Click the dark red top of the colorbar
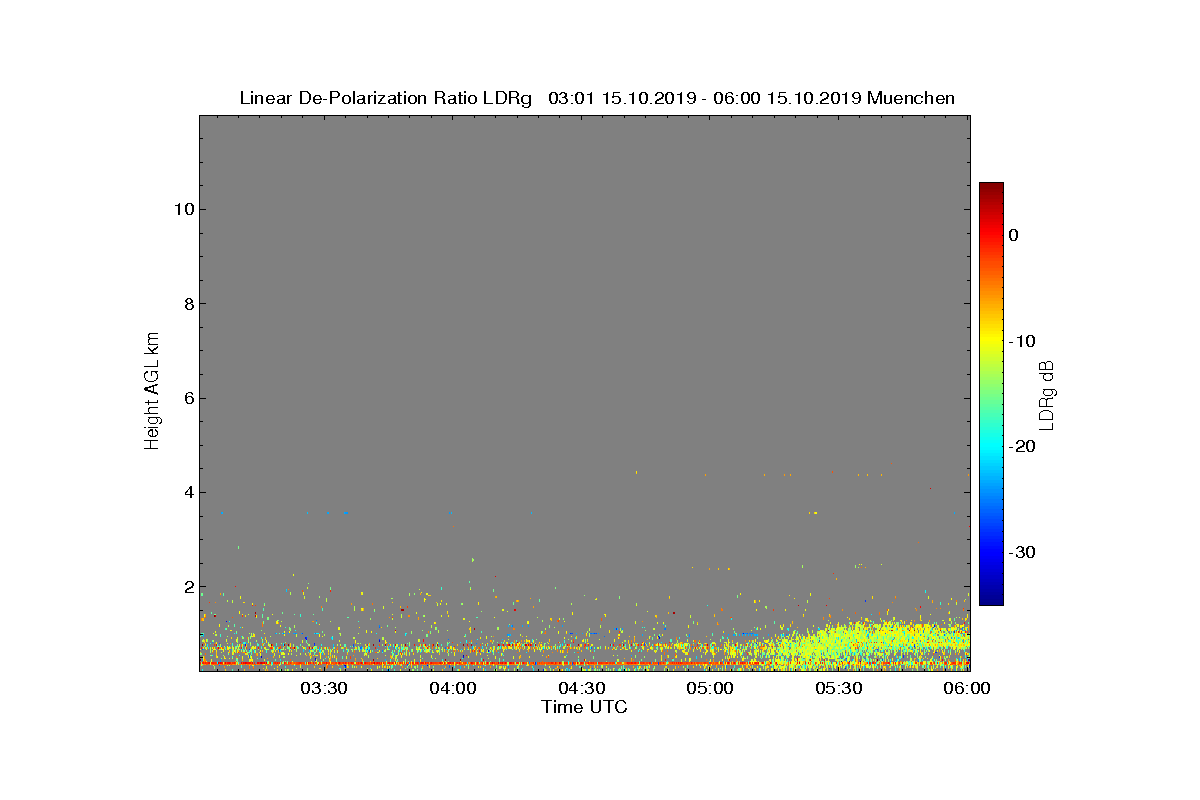Screen dimensions: 1200x800 [x=991, y=190]
